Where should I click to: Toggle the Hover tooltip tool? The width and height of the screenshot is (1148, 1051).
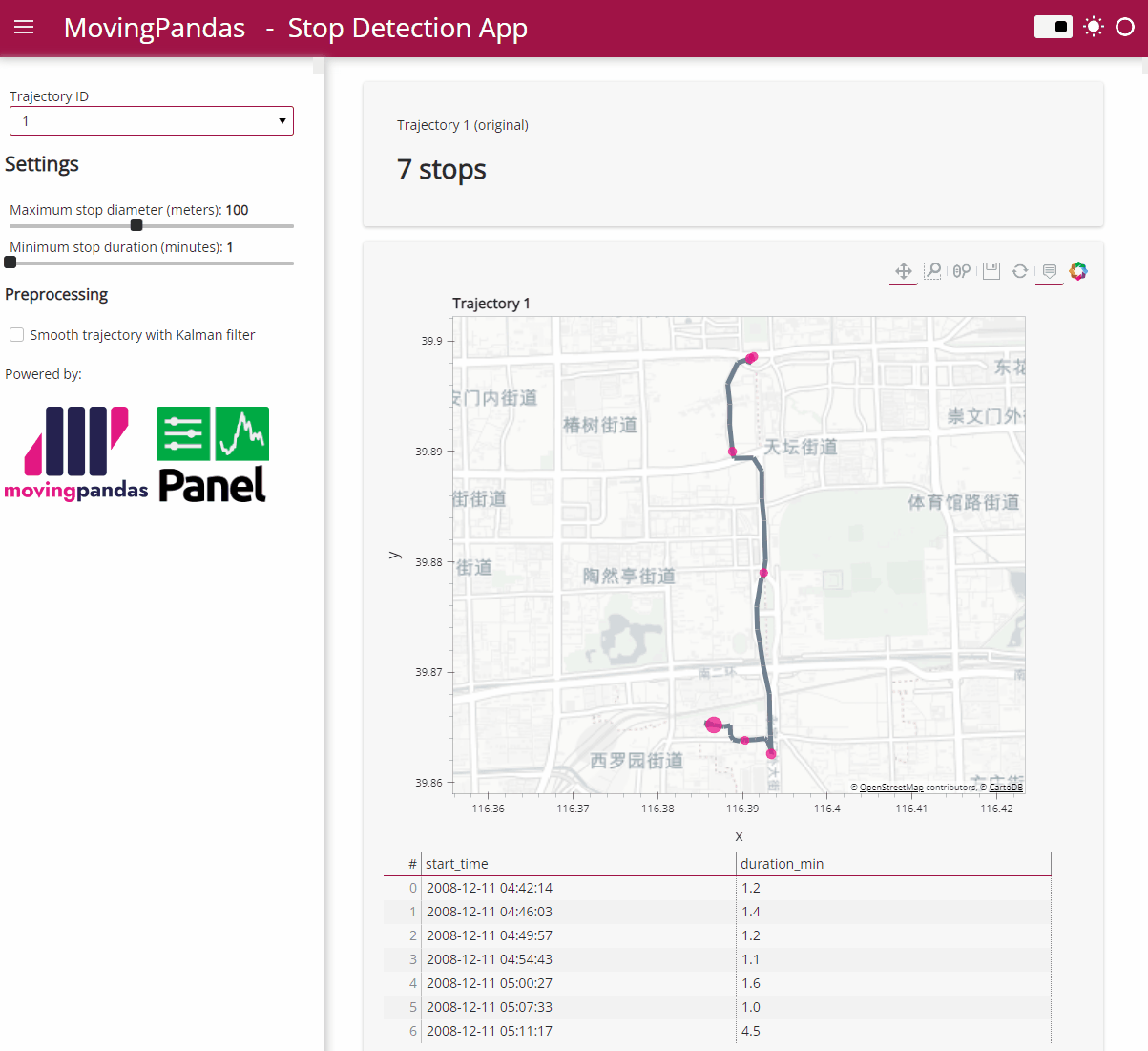[1050, 271]
